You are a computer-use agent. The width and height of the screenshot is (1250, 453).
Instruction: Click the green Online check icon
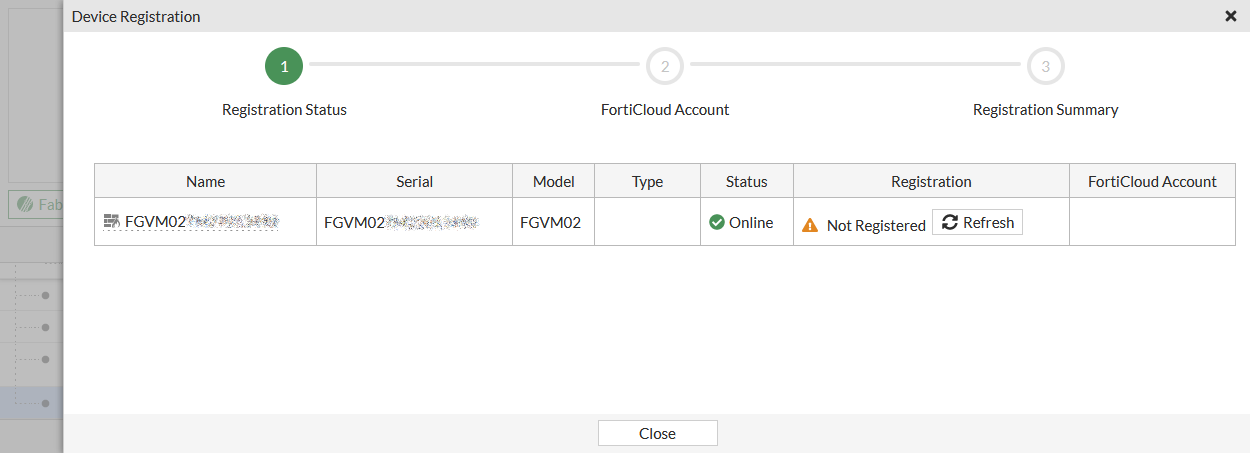point(717,223)
